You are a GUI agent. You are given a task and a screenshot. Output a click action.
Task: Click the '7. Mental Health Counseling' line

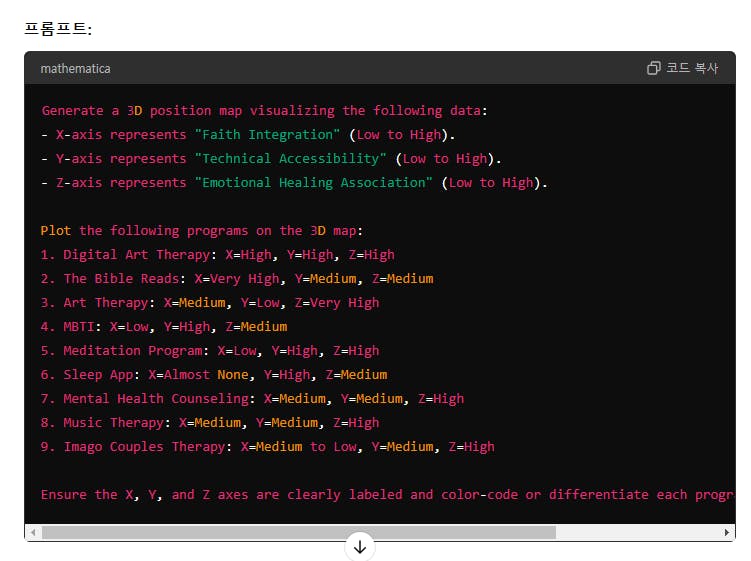pos(252,398)
